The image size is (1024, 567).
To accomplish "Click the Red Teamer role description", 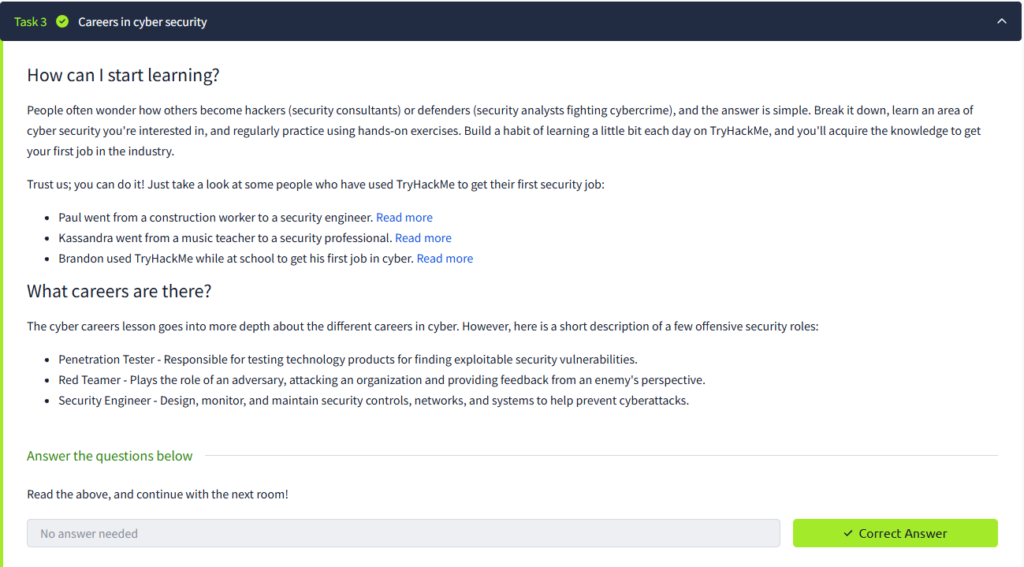I will point(382,380).
